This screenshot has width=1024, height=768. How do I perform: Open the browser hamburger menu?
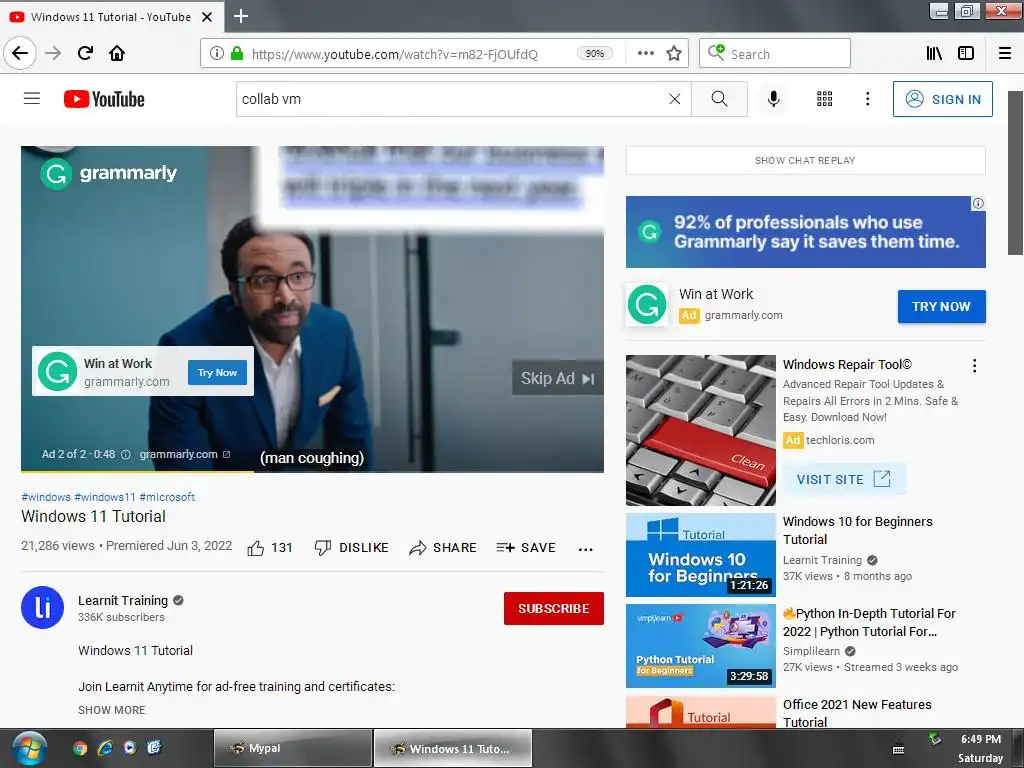(x=1005, y=54)
